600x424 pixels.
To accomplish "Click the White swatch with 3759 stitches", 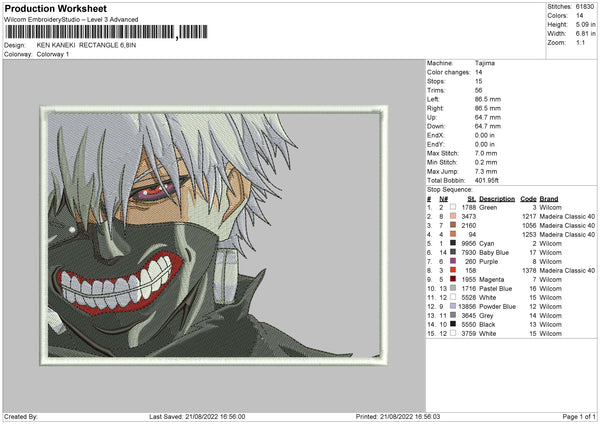I will [453, 333].
